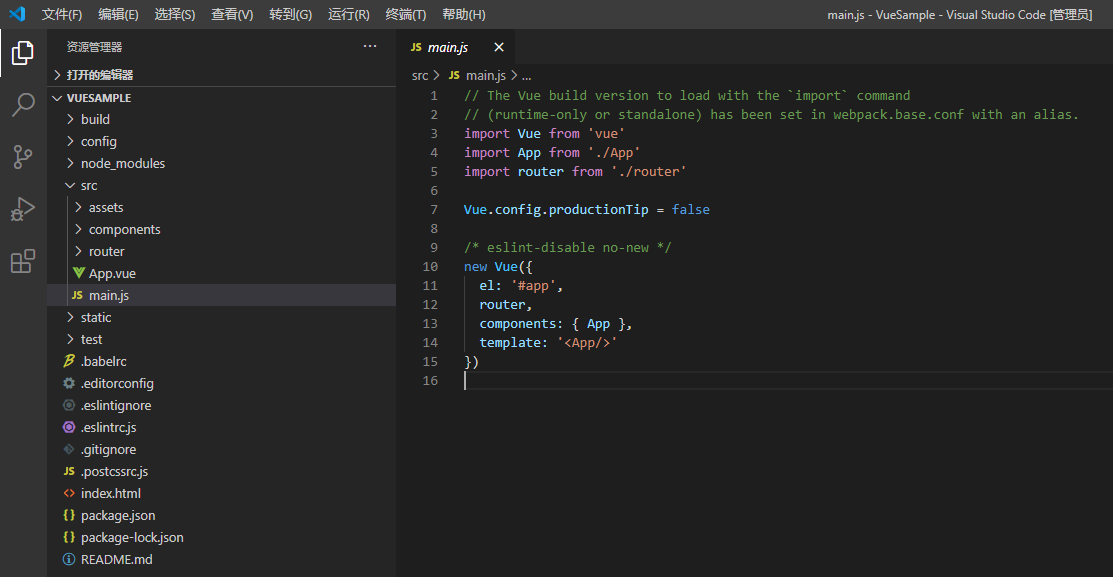Expand the static folder
Viewport: 1113px width, 577px height.
point(70,317)
